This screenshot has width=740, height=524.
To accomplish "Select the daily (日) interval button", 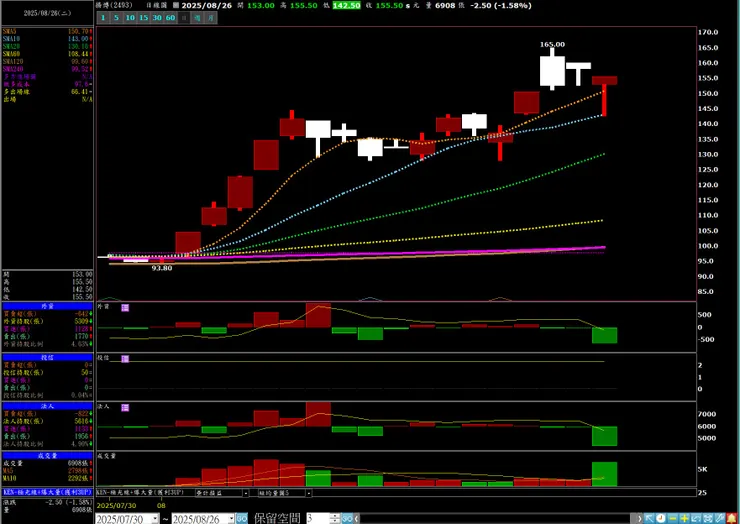I will 184,18.
